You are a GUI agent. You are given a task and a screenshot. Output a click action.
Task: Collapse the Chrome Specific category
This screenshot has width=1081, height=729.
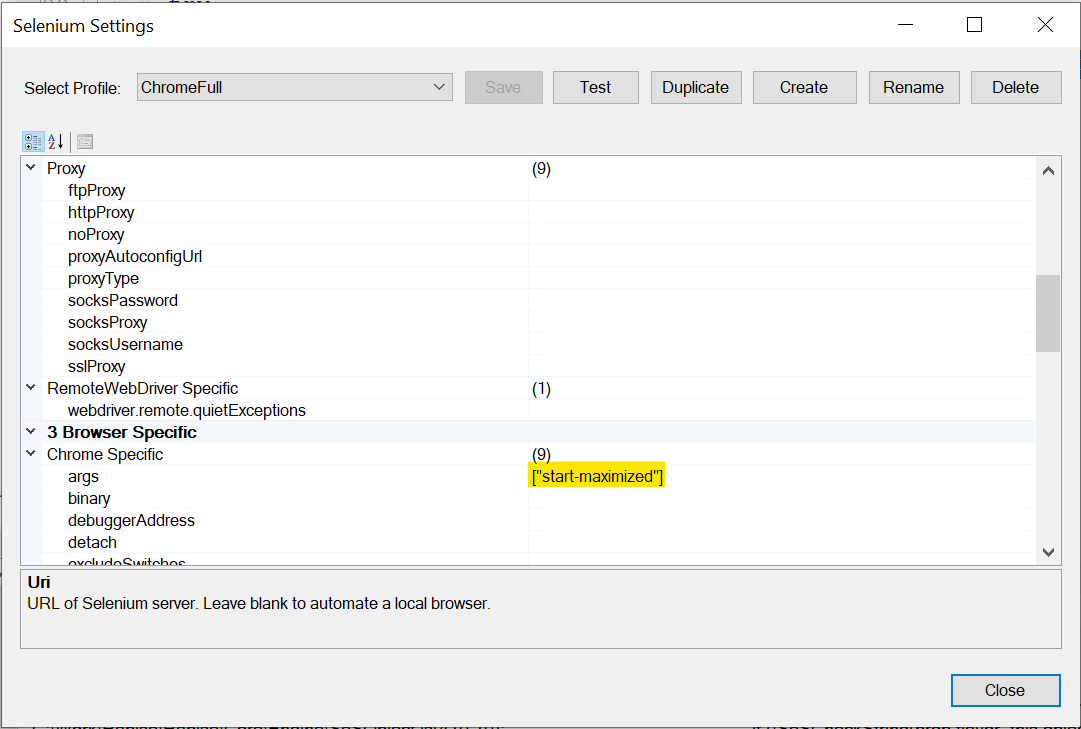click(31, 454)
